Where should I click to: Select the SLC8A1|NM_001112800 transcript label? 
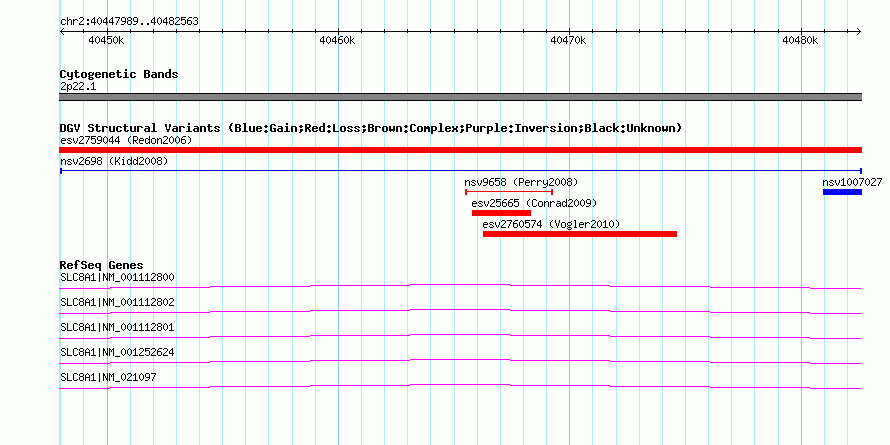point(117,278)
